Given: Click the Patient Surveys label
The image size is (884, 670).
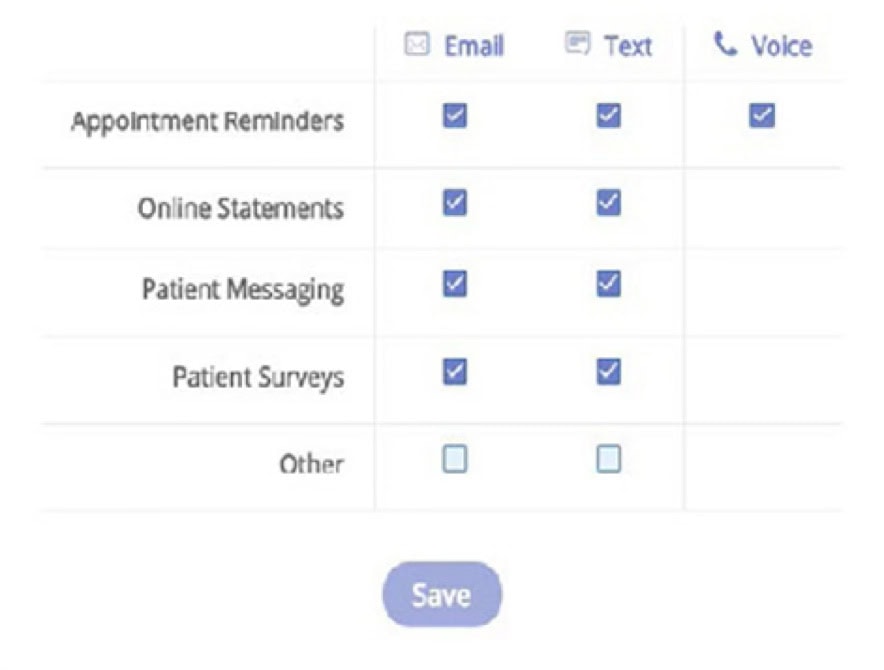Looking at the screenshot, I should click(x=258, y=378).
